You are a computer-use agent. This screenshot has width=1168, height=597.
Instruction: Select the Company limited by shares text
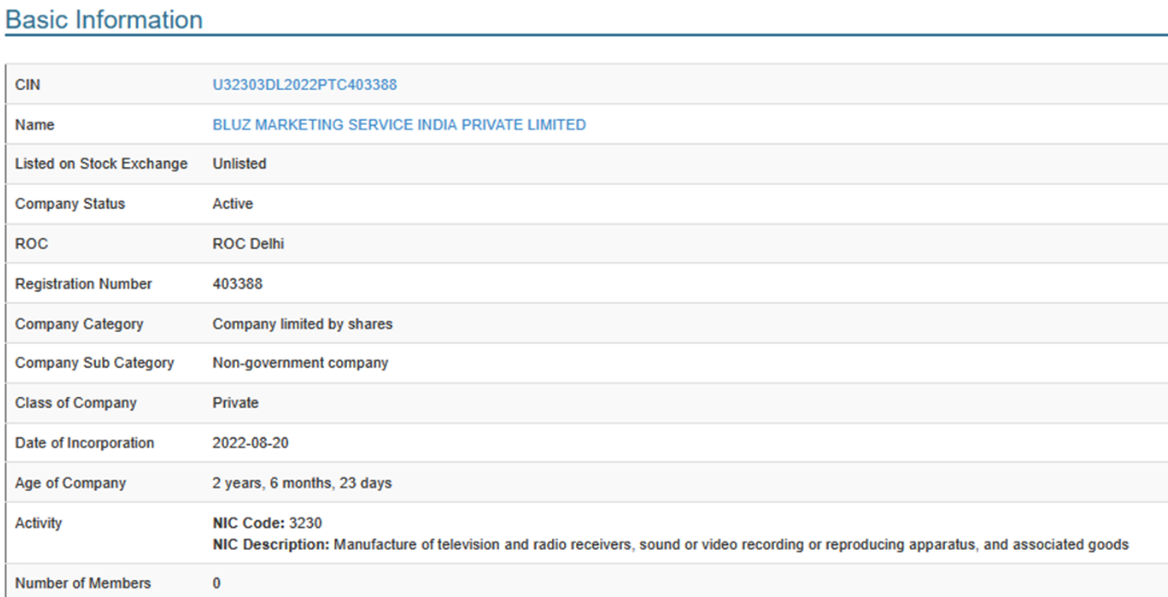(302, 324)
